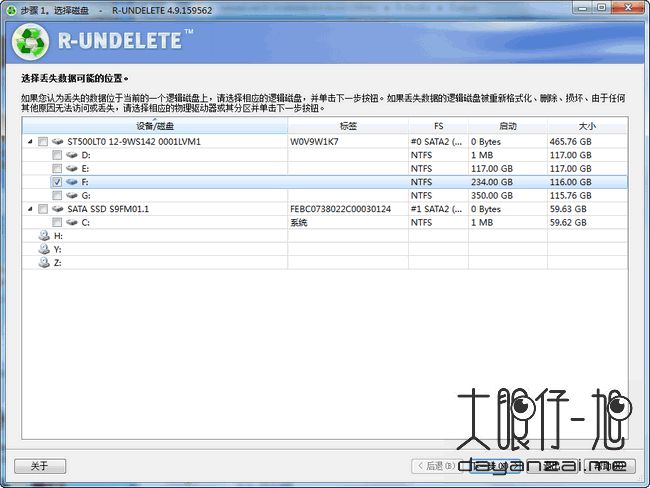Select the Z: drive row

pyautogui.click(x=325, y=262)
